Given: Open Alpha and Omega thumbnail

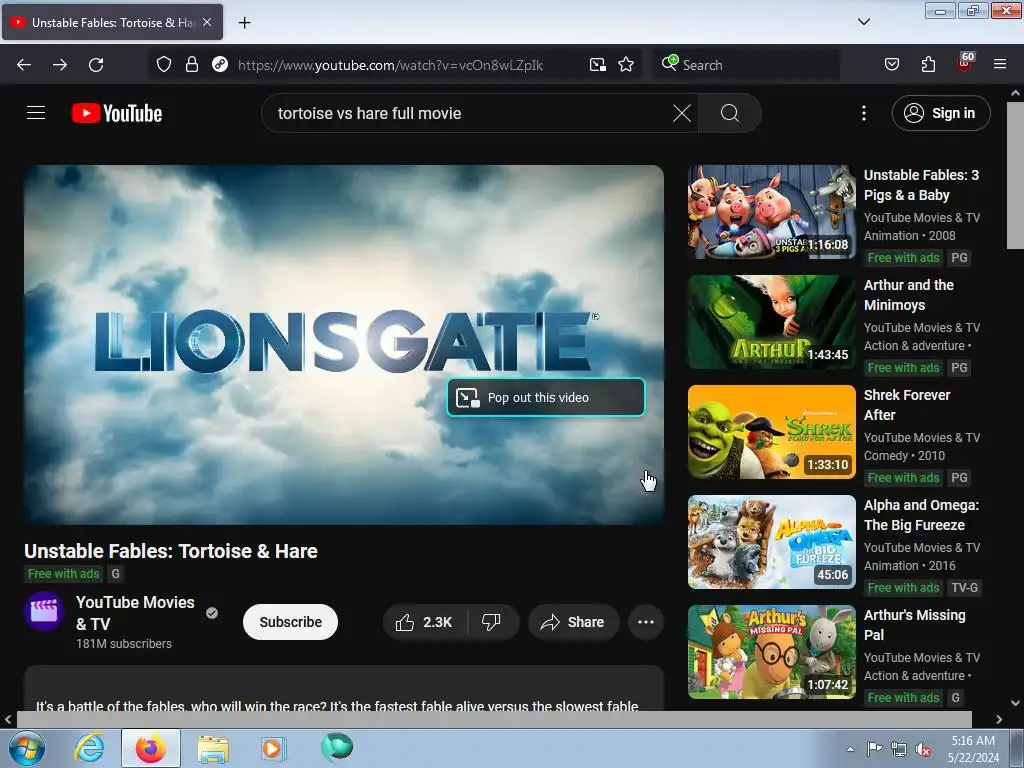Looking at the screenshot, I should tap(771, 542).
